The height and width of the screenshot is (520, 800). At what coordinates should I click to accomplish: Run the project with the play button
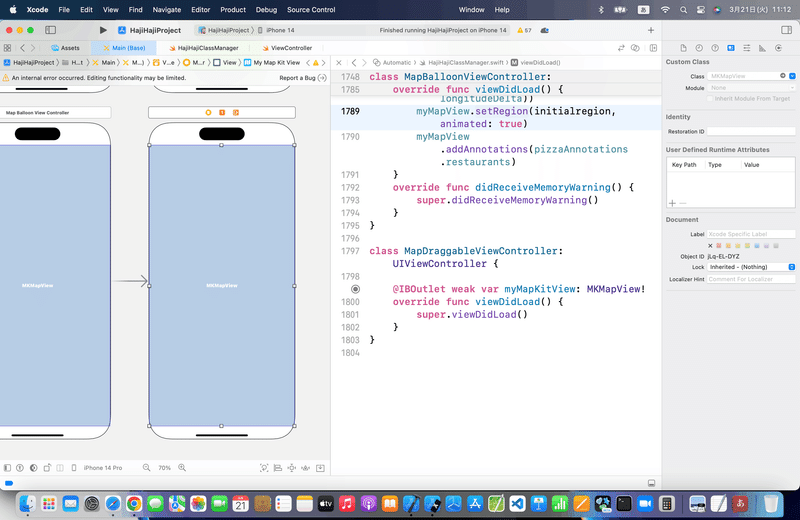pyautogui.click(x=103, y=30)
